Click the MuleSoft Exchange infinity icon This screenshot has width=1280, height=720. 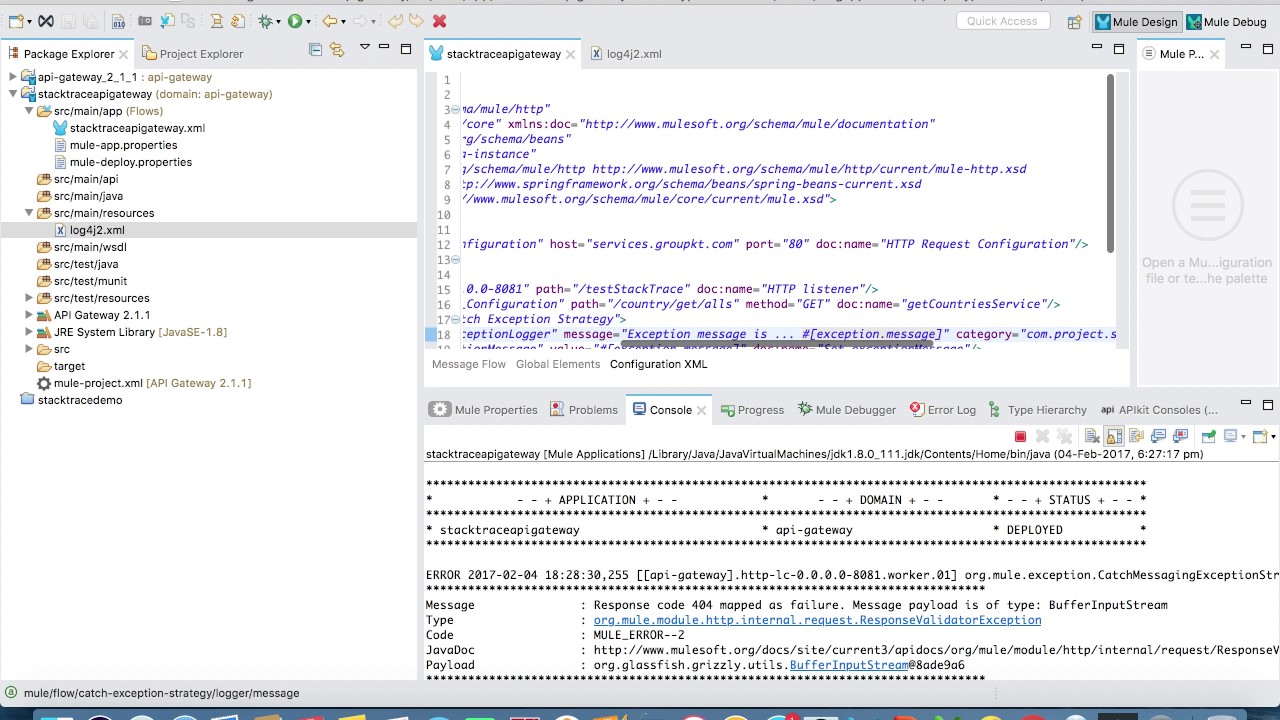tap(46, 21)
